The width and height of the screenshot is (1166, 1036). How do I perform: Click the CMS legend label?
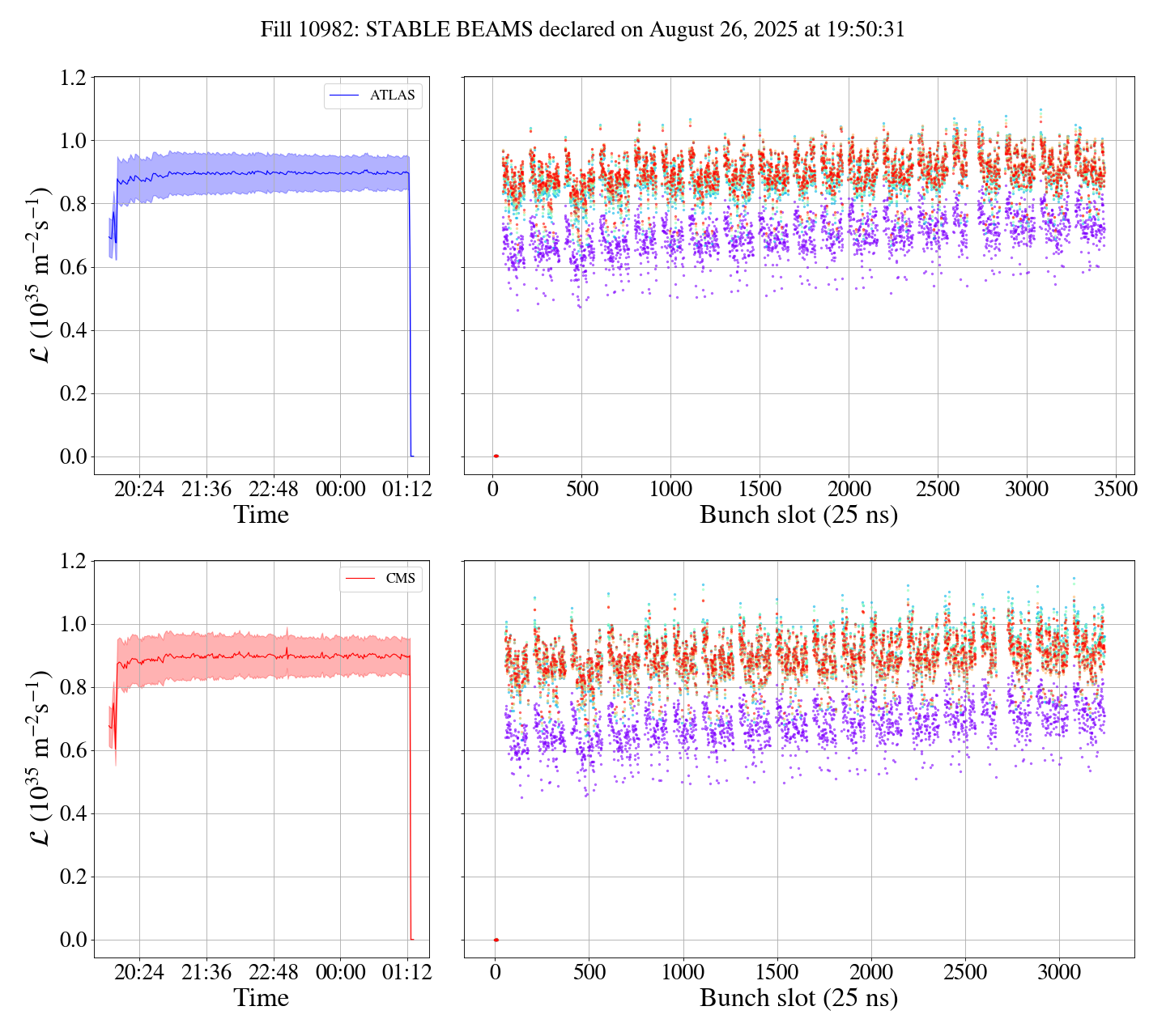pyautogui.click(x=400, y=579)
